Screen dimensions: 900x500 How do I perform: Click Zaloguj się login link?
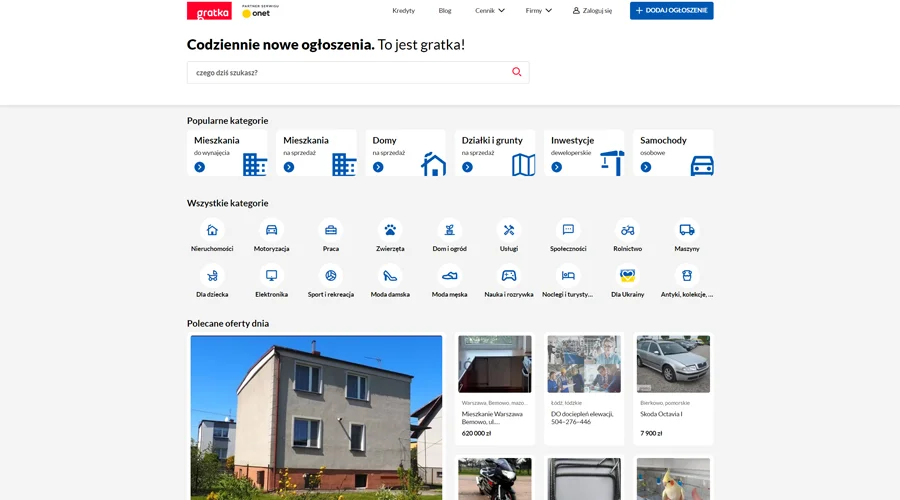click(x=592, y=10)
